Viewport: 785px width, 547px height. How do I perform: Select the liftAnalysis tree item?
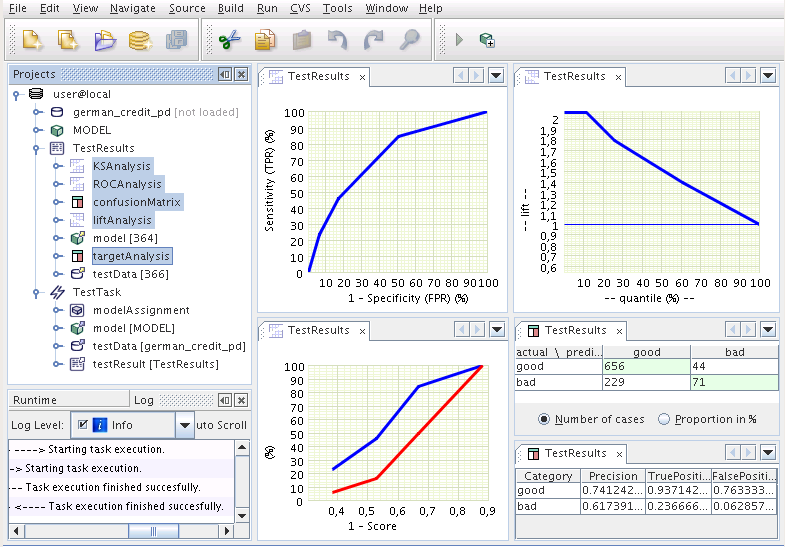point(122,220)
